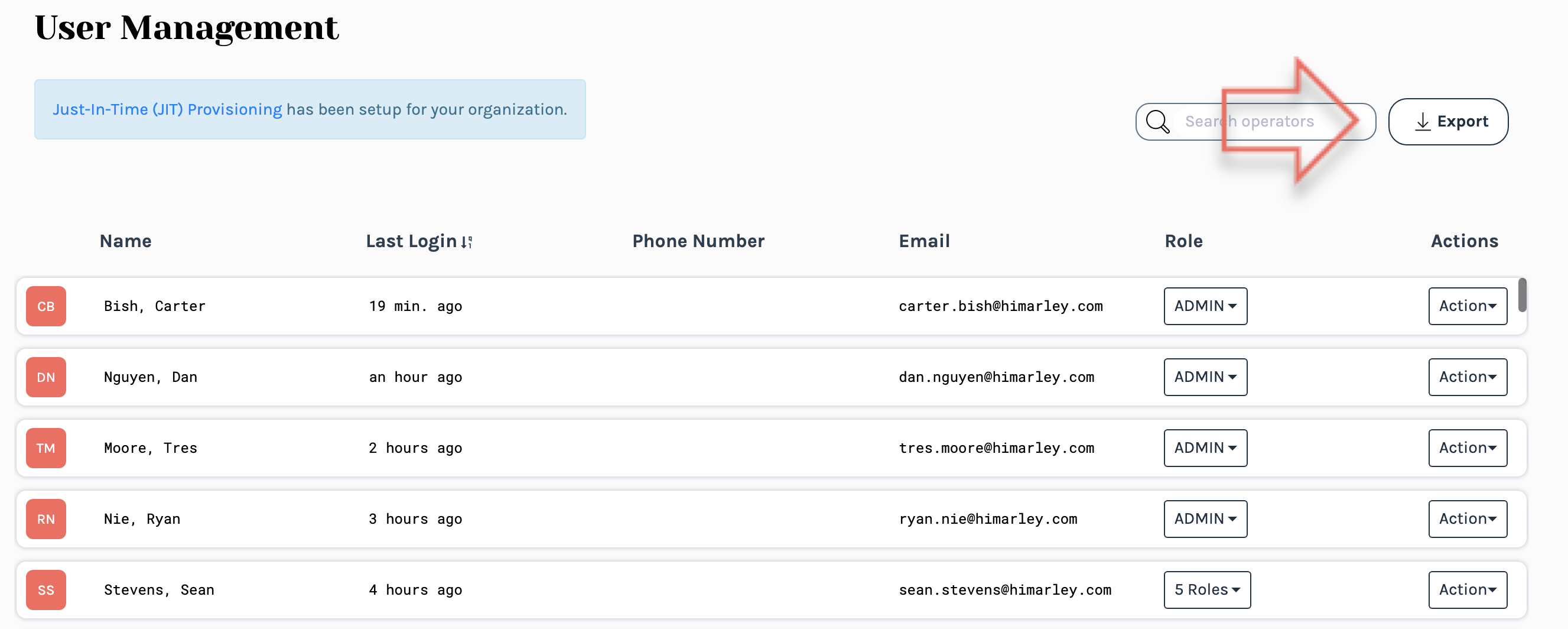Open the Action menu for Ryan Nie
This screenshot has height=629, width=1568.
point(1467,519)
